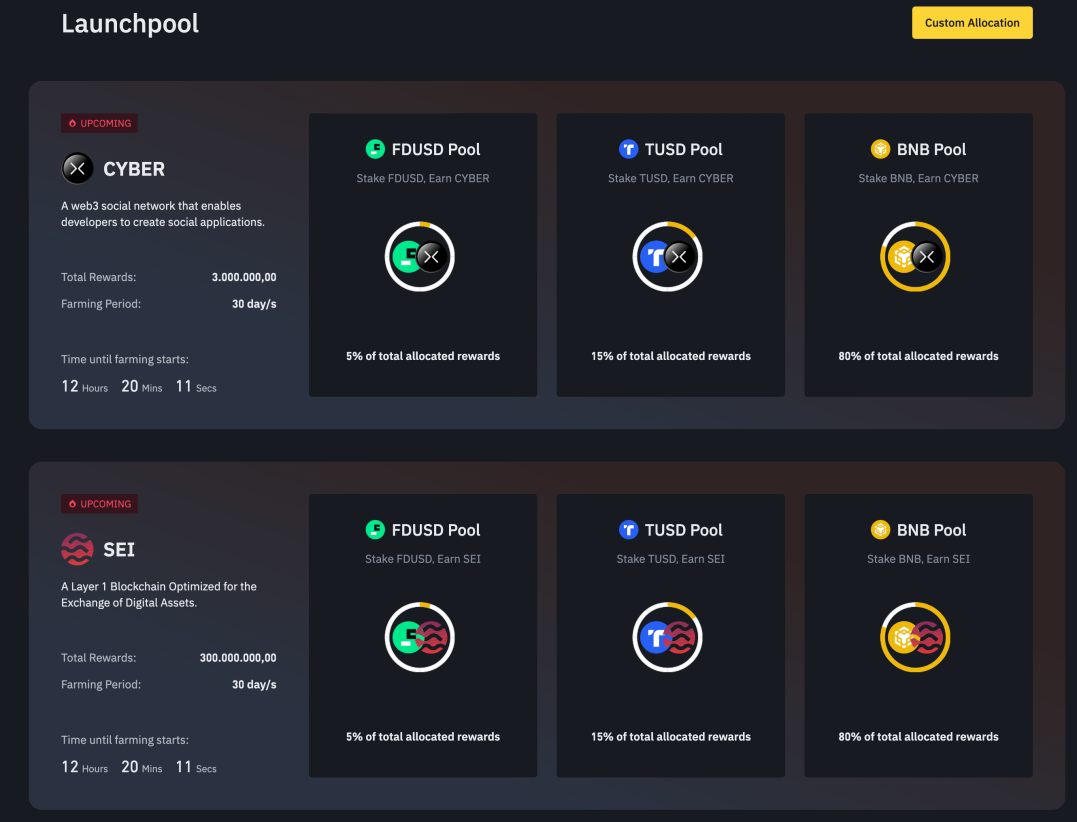Open the FDUSD Pool card for CYBER
Screen dimensions: 1077x822
coord(422,253)
